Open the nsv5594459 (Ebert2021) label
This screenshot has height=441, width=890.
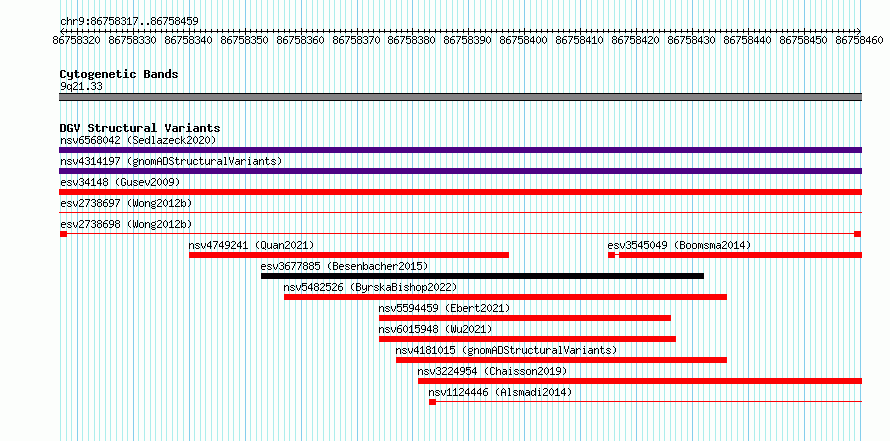444,308
